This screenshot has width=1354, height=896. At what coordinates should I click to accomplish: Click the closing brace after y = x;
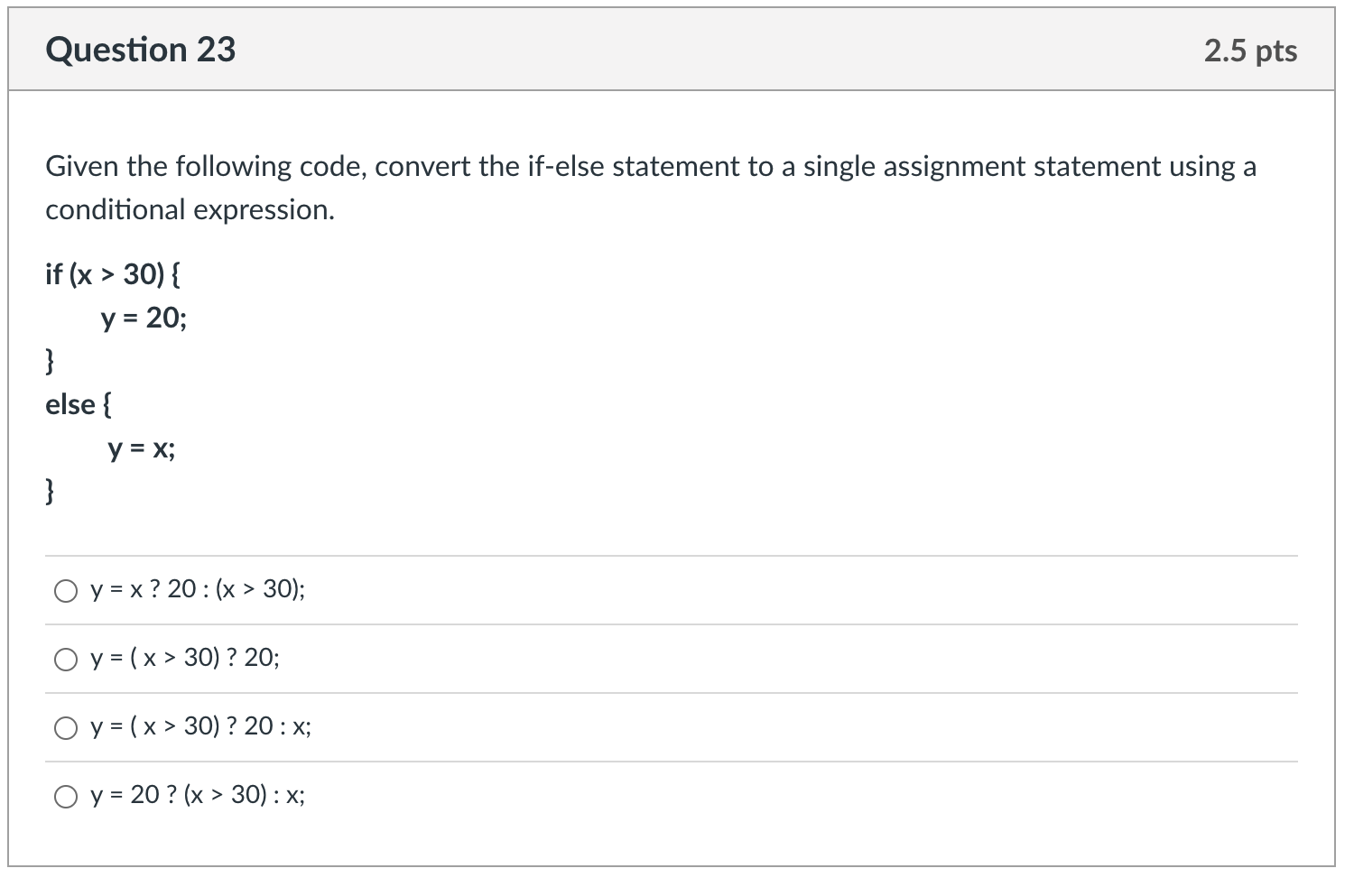[x=51, y=491]
